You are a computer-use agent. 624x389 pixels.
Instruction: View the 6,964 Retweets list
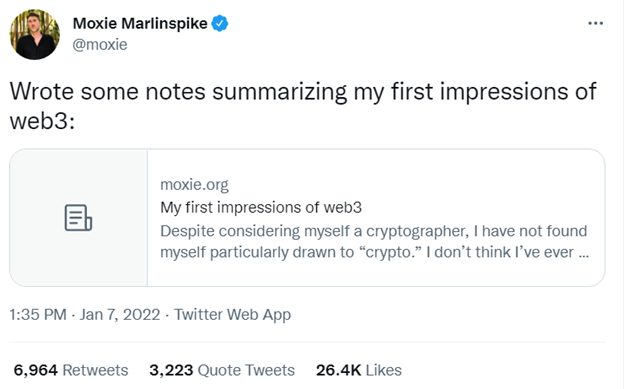(x=71, y=370)
